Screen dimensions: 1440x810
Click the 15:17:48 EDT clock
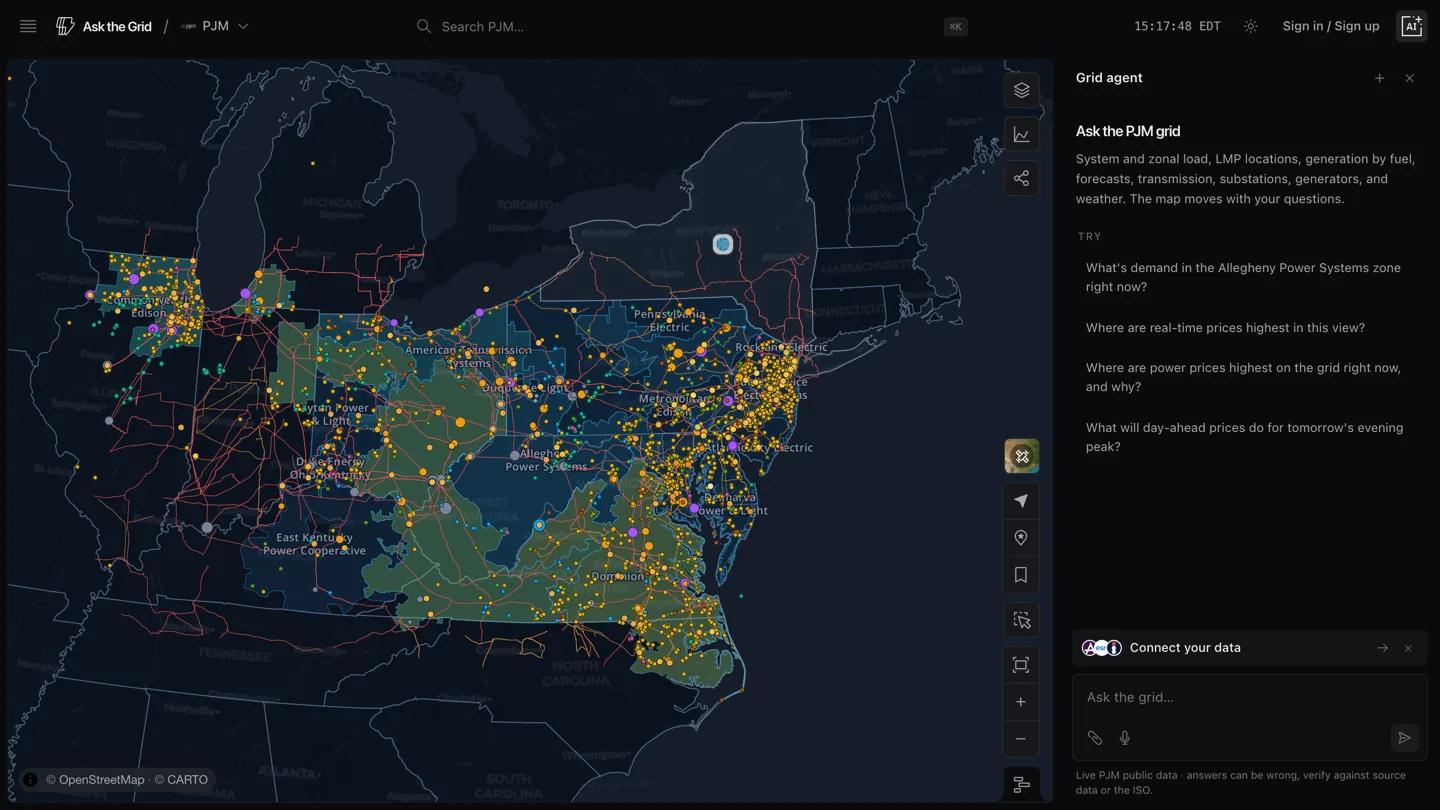tap(1177, 27)
